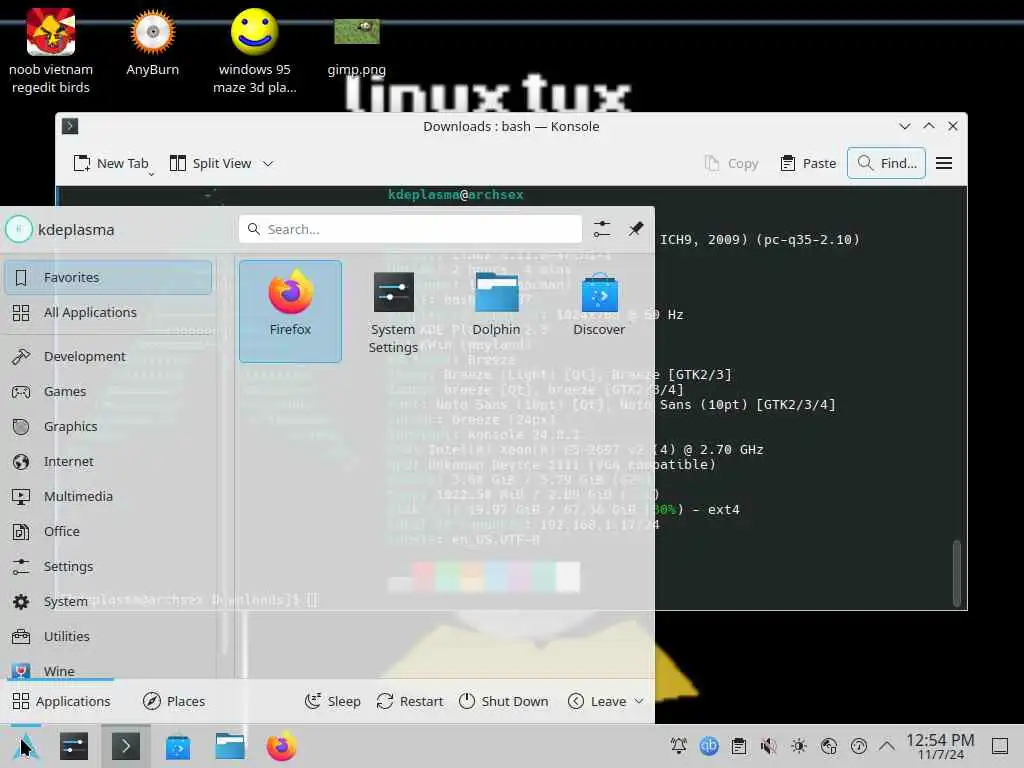Pin the application launcher open
The width and height of the screenshot is (1024, 768).
[x=635, y=229]
